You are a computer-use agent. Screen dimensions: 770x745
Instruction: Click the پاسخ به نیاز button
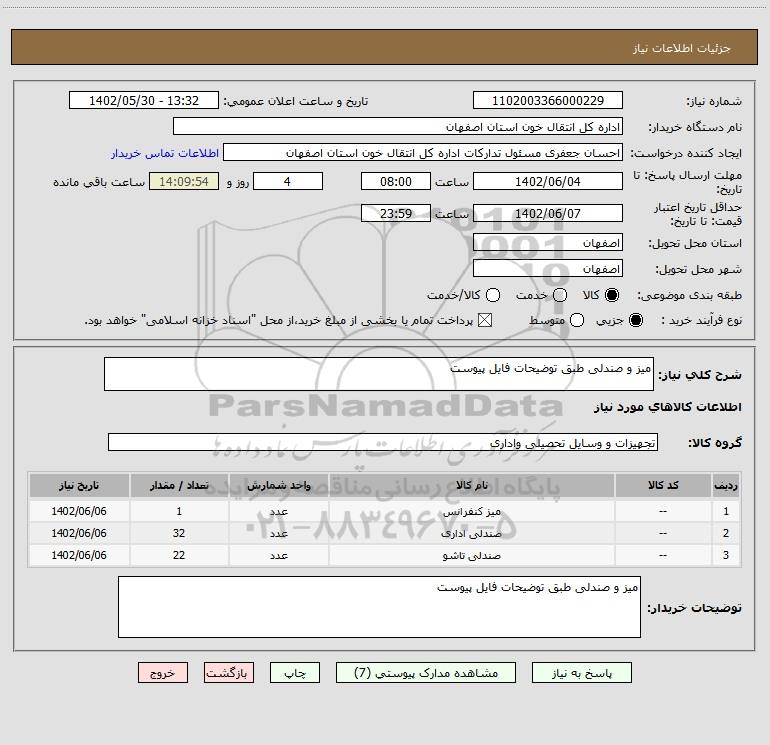[582, 673]
